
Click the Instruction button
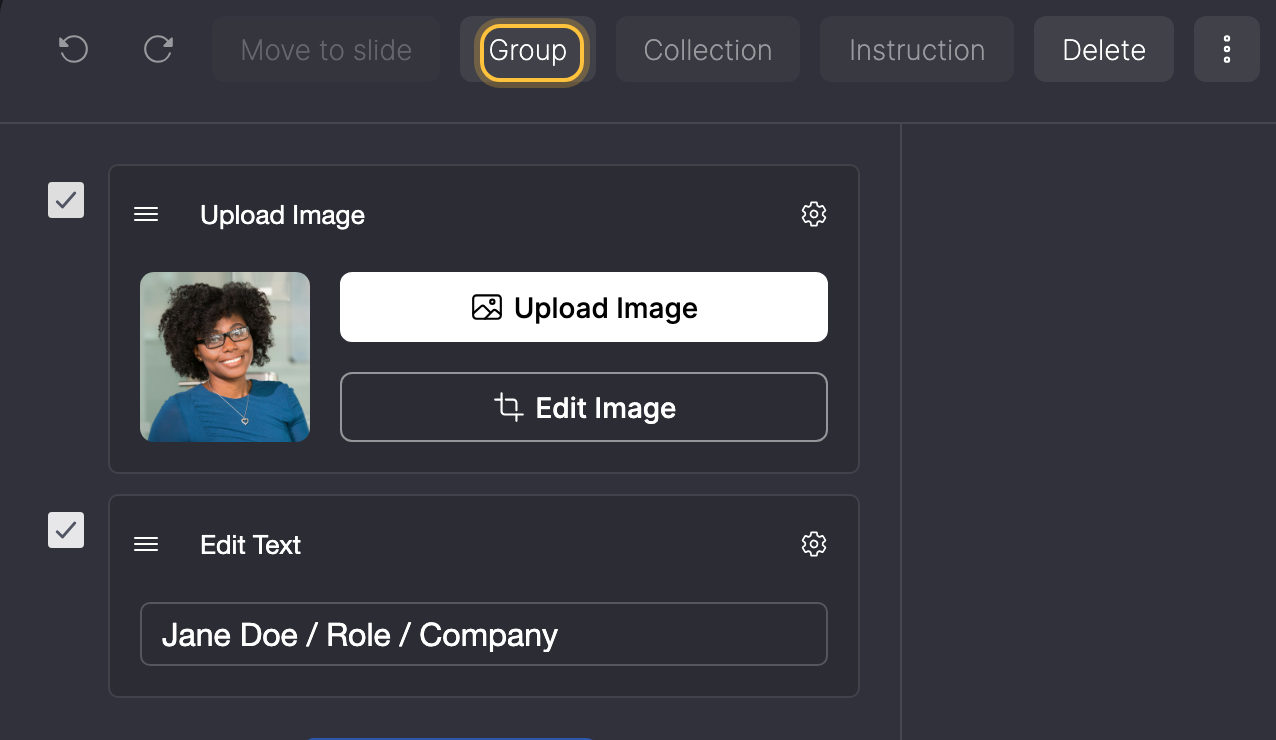(917, 49)
